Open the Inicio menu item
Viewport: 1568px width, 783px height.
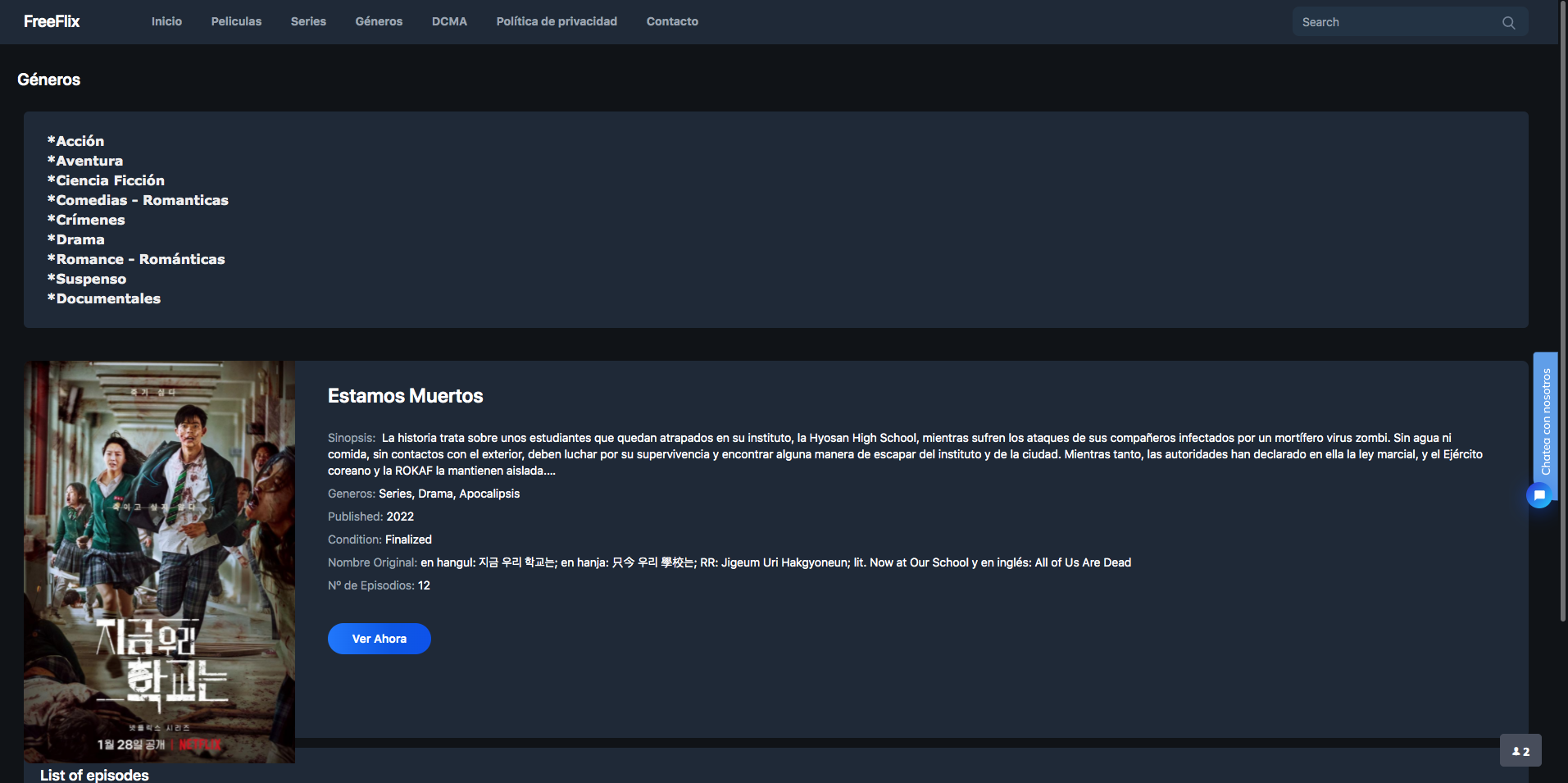(x=166, y=21)
